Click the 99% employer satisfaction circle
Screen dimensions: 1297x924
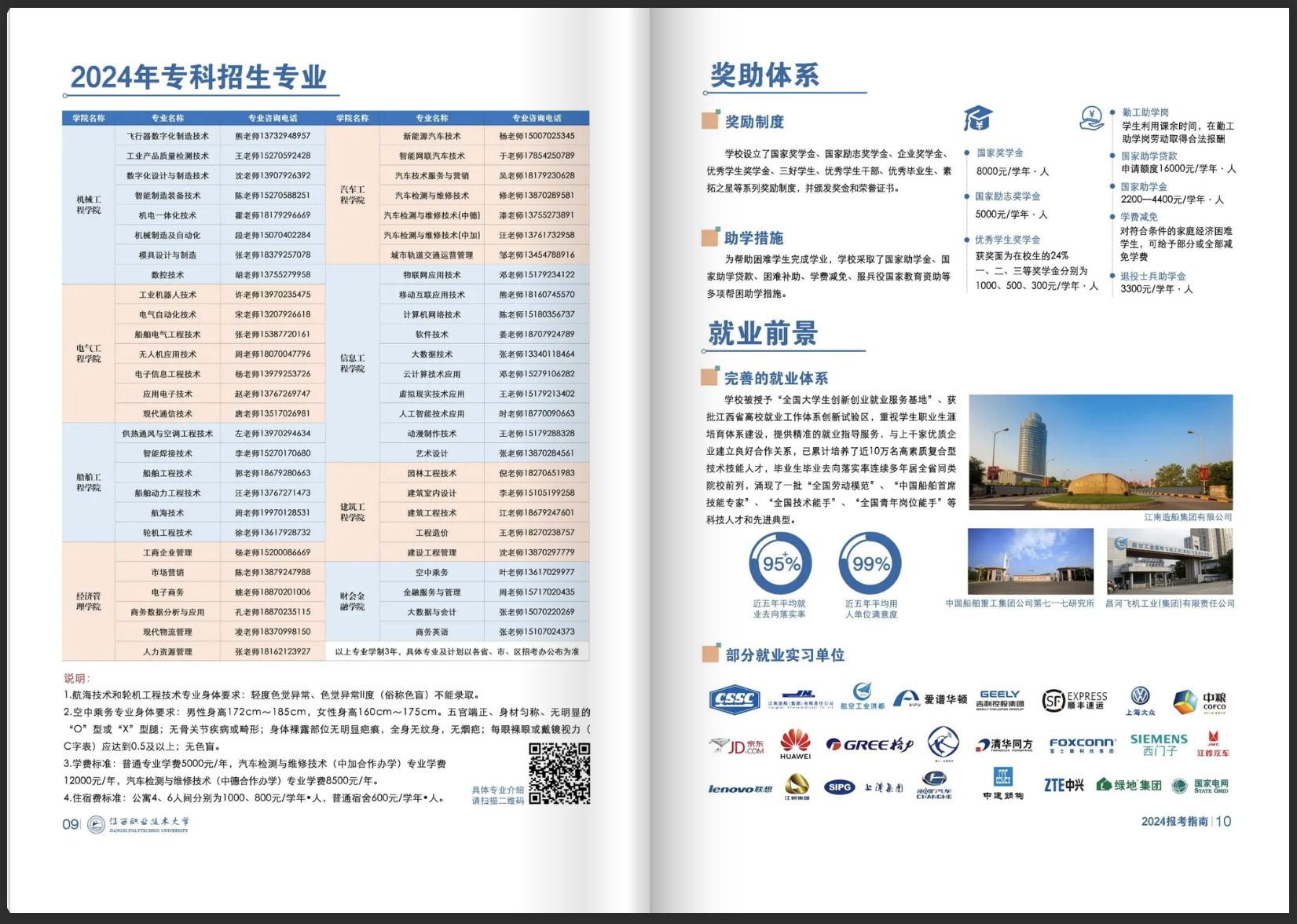point(870,563)
